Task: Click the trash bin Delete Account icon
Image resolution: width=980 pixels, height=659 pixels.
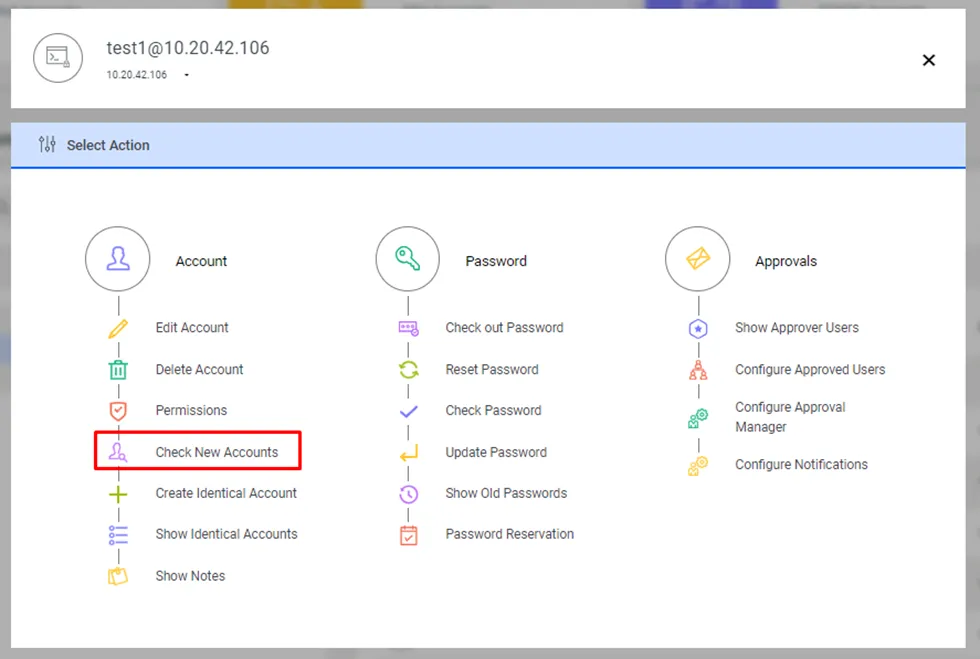Action: pyautogui.click(x=118, y=370)
